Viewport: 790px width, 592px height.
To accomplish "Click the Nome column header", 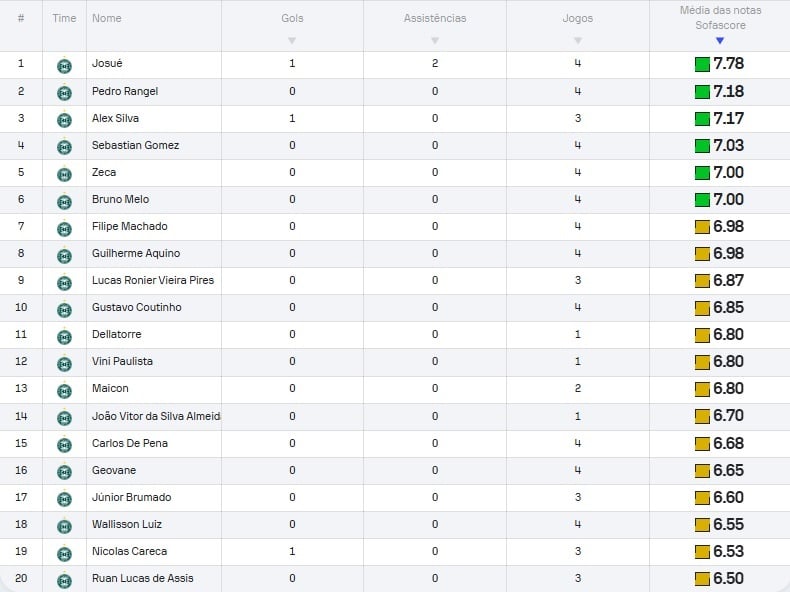I will coord(107,18).
